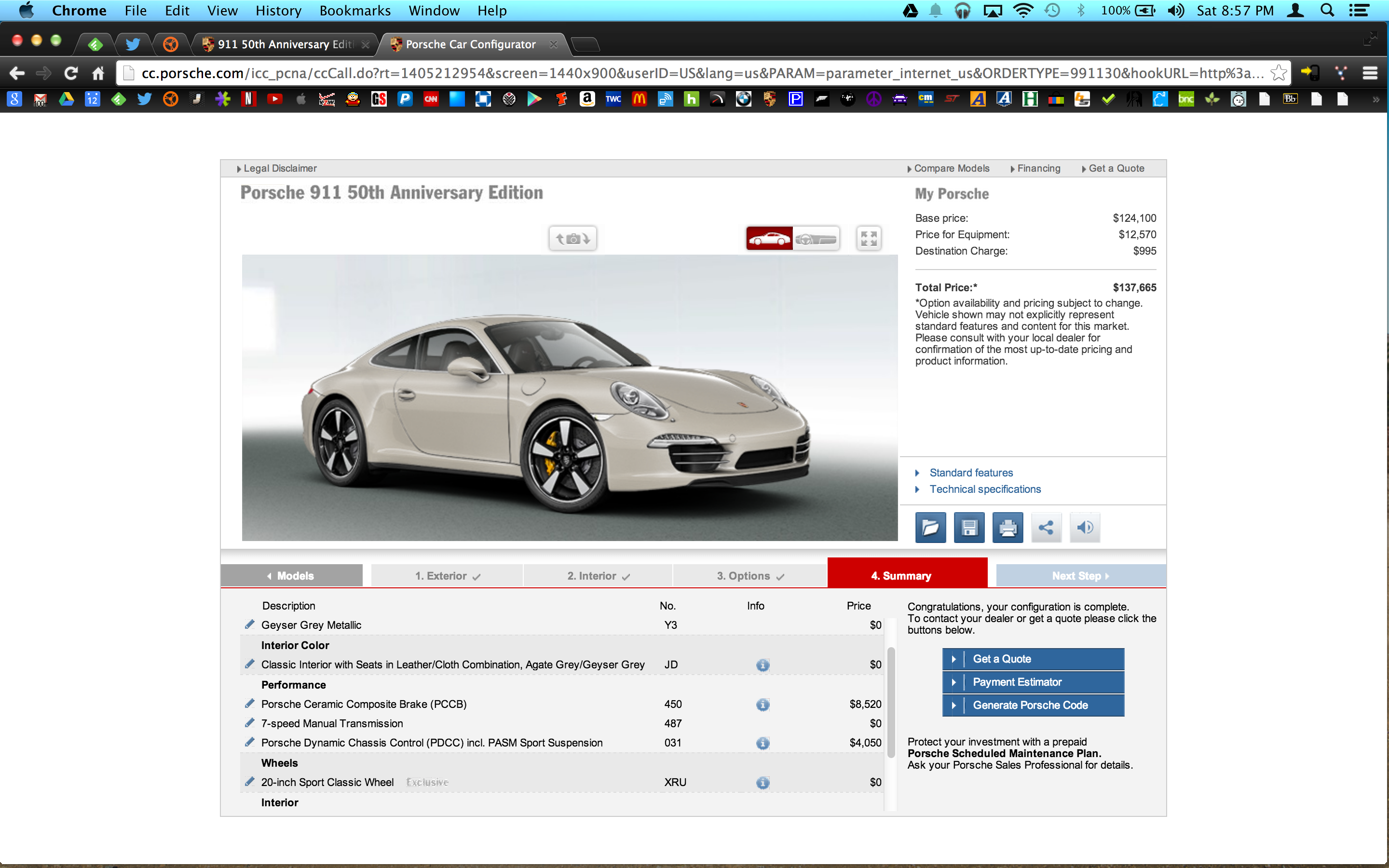
Task: Go back to Models step
Action: tap(292, 575)
